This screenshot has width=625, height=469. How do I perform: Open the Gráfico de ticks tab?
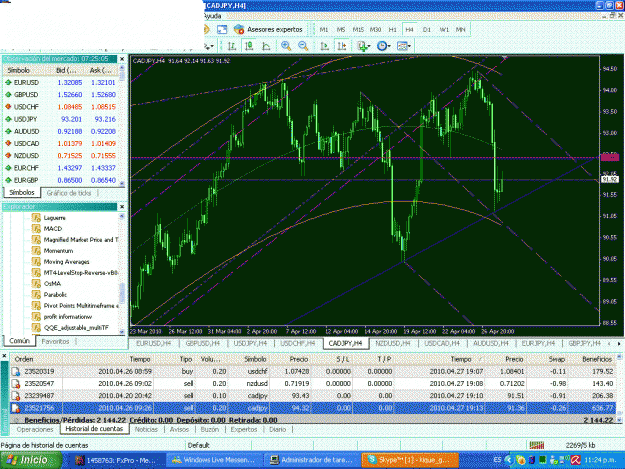69,193
